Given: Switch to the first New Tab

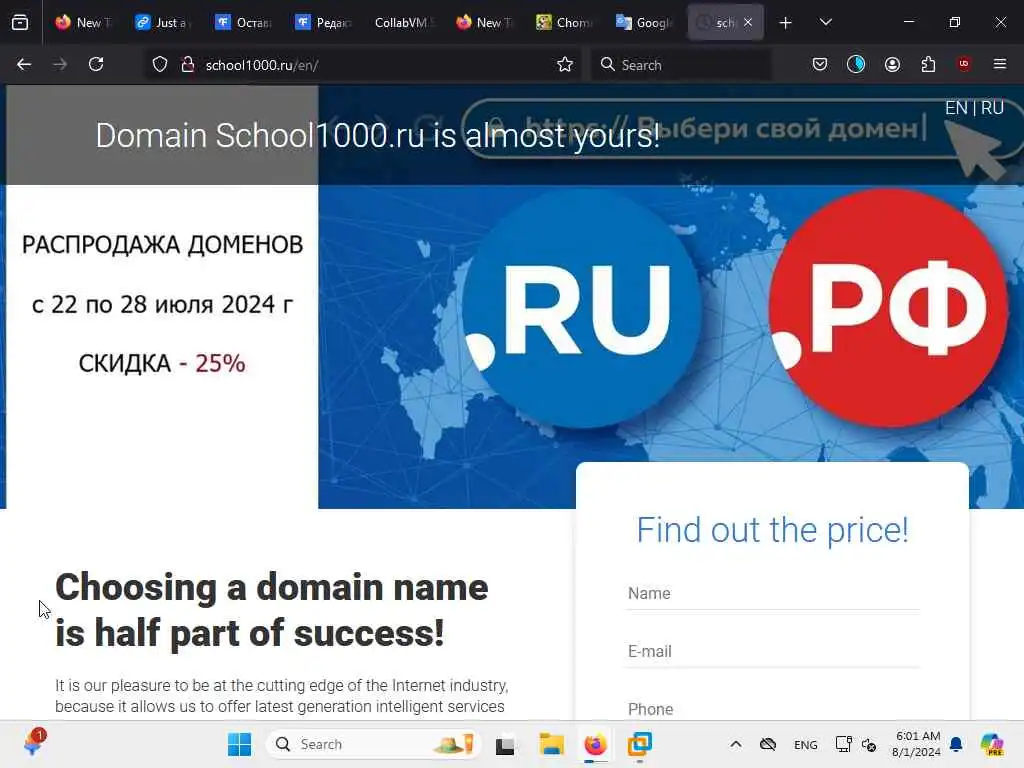Looking at the screenshot, I should 84,23.
